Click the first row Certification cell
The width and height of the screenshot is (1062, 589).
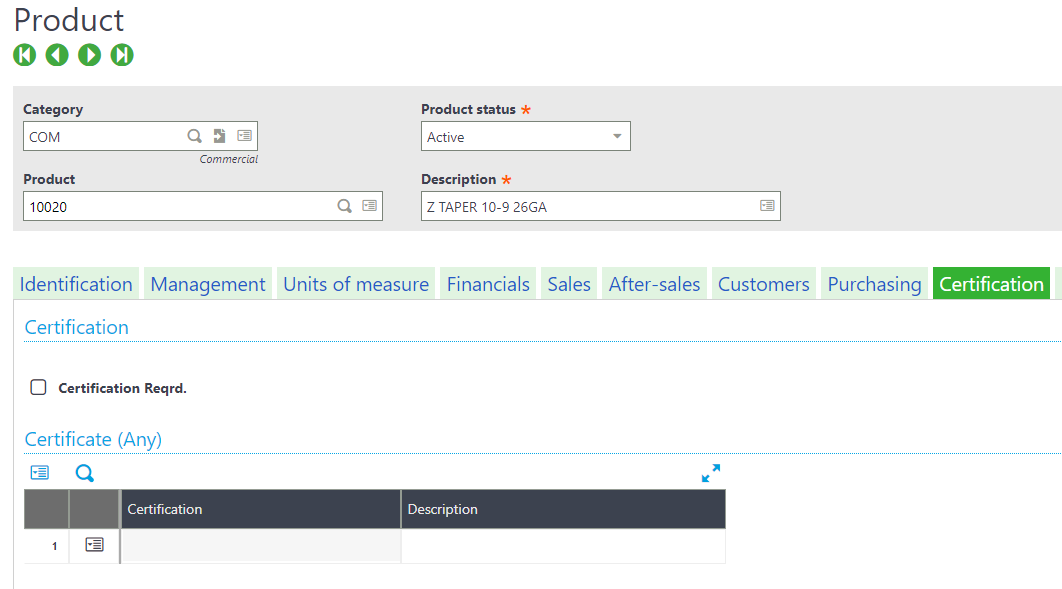pos(260,546)
